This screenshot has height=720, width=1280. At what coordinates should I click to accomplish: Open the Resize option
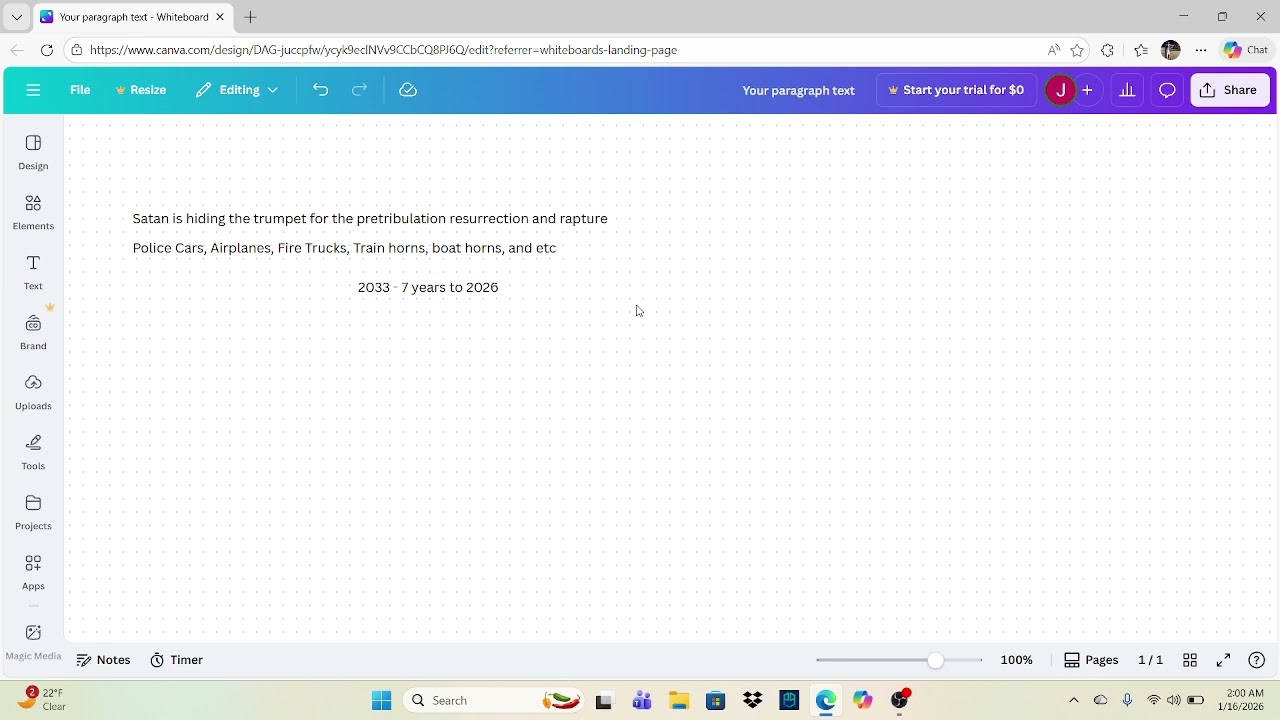click(x=141, y=90)
